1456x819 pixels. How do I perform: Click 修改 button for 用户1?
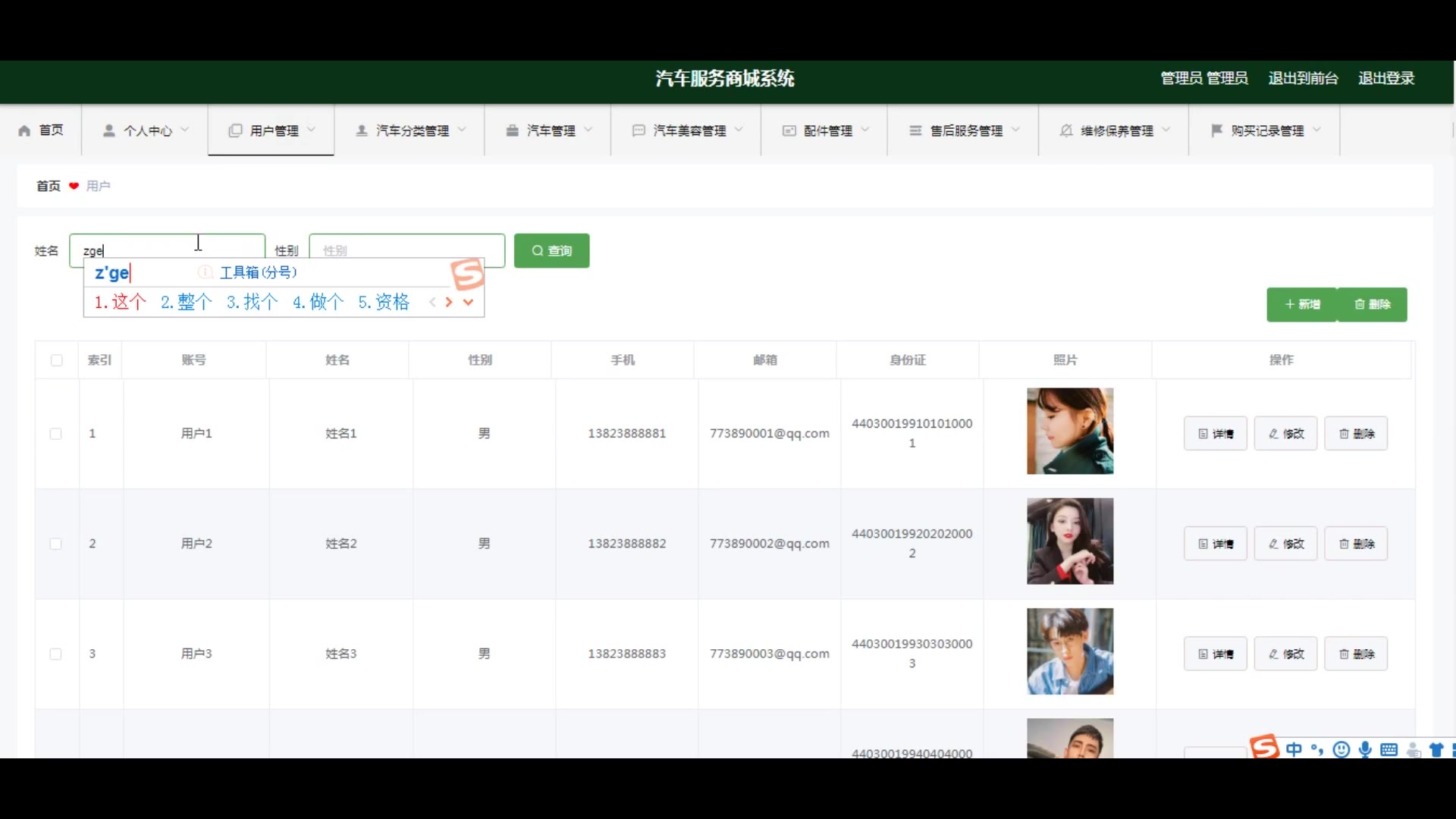(x=1286, y=434)
